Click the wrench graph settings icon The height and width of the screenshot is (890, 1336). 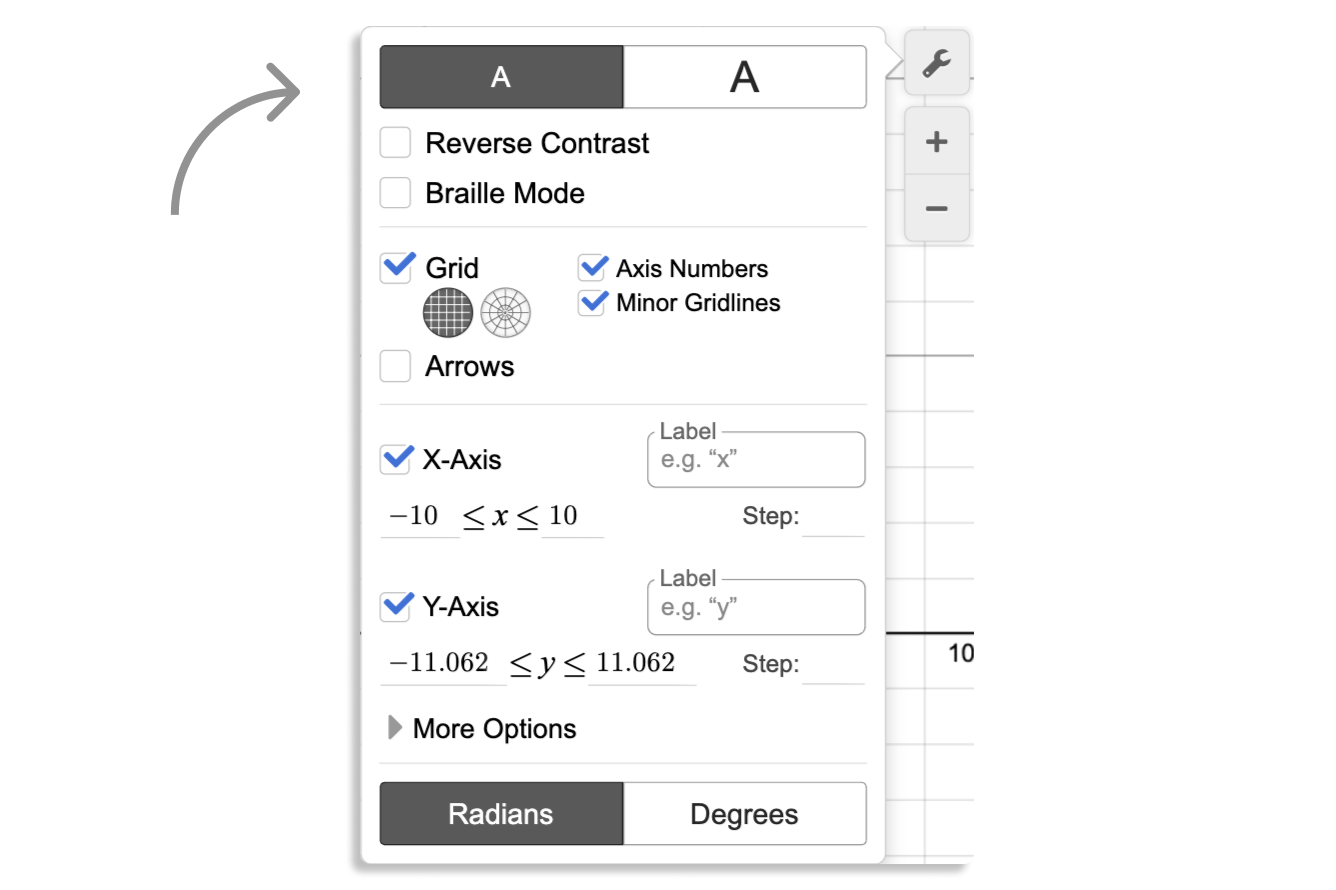[x=936, y=63]
